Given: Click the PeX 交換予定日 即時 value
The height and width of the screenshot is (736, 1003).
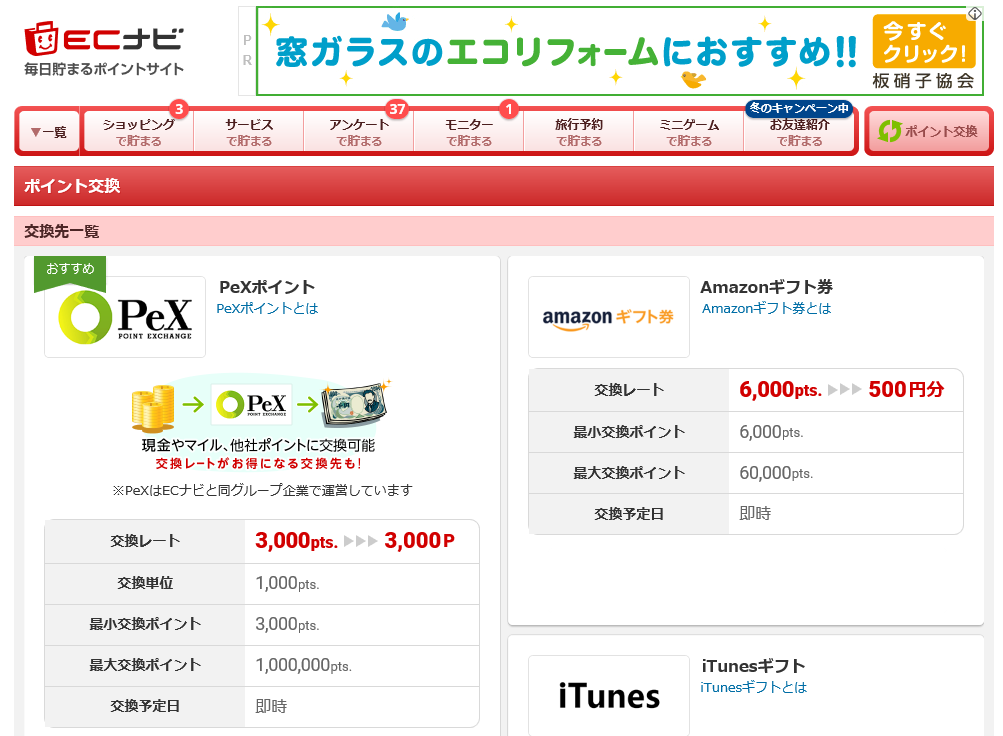Looking at the screenshot, I should pyautogui.click(x=271, y=706).
